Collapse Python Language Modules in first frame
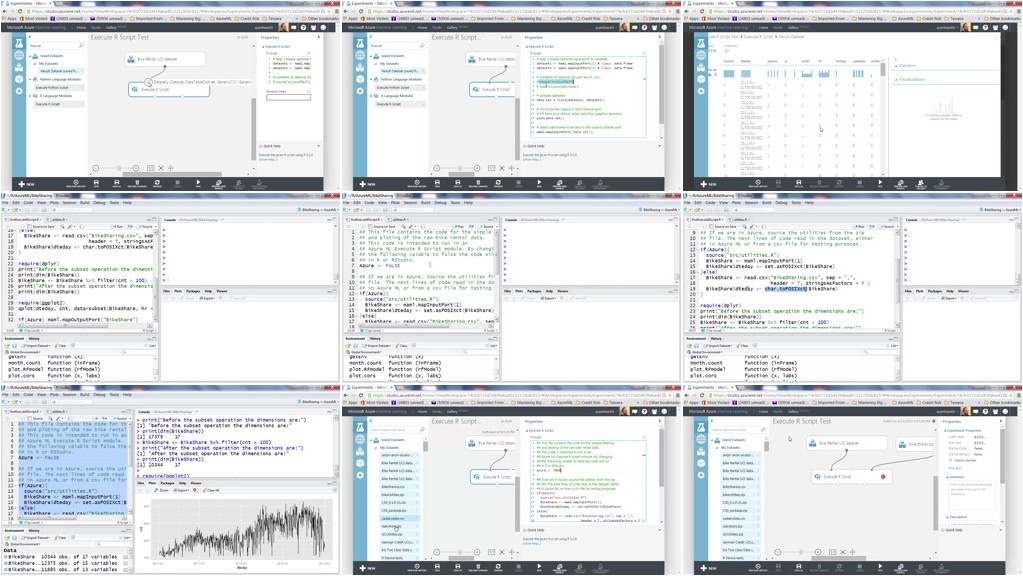The height and width of the screenshot is (576, 1023). tap(30, 80)
